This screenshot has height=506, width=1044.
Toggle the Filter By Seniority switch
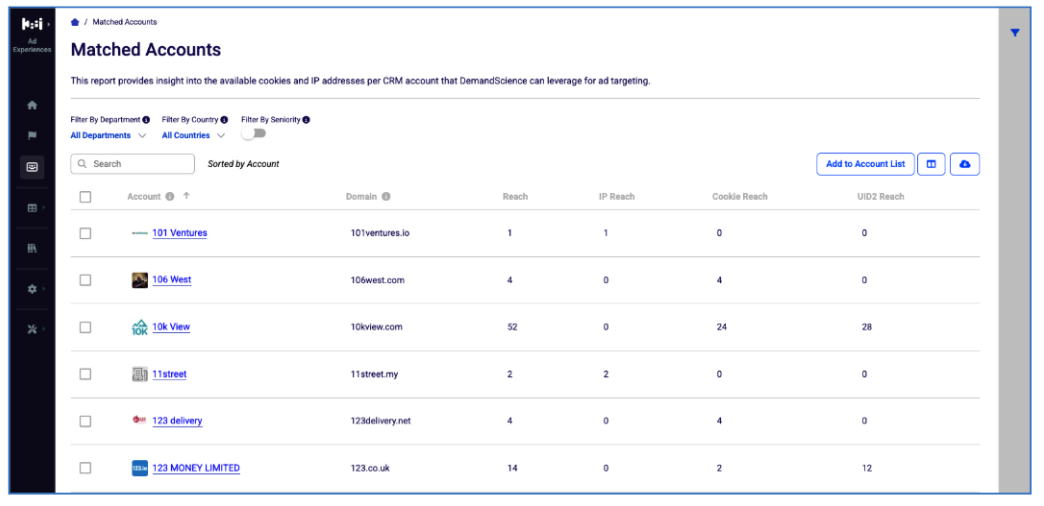point(254,134)
